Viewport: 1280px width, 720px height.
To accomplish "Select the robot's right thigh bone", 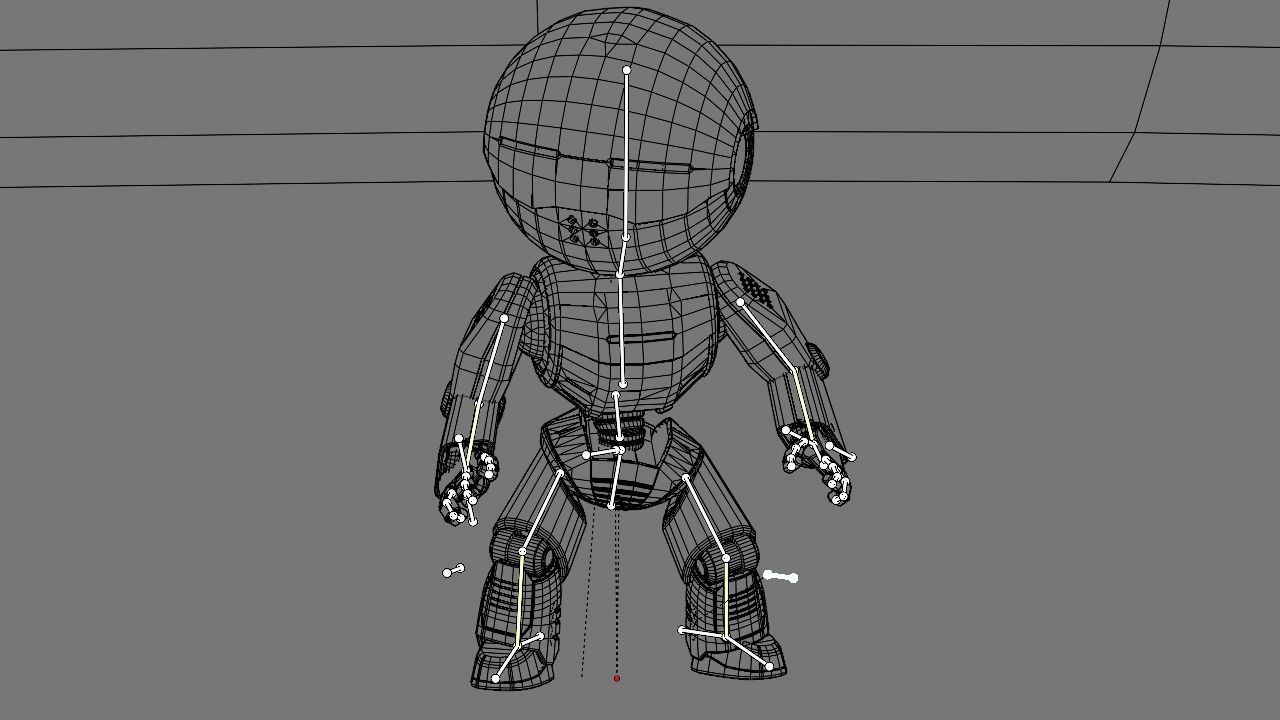I will [x=541, y=512].
